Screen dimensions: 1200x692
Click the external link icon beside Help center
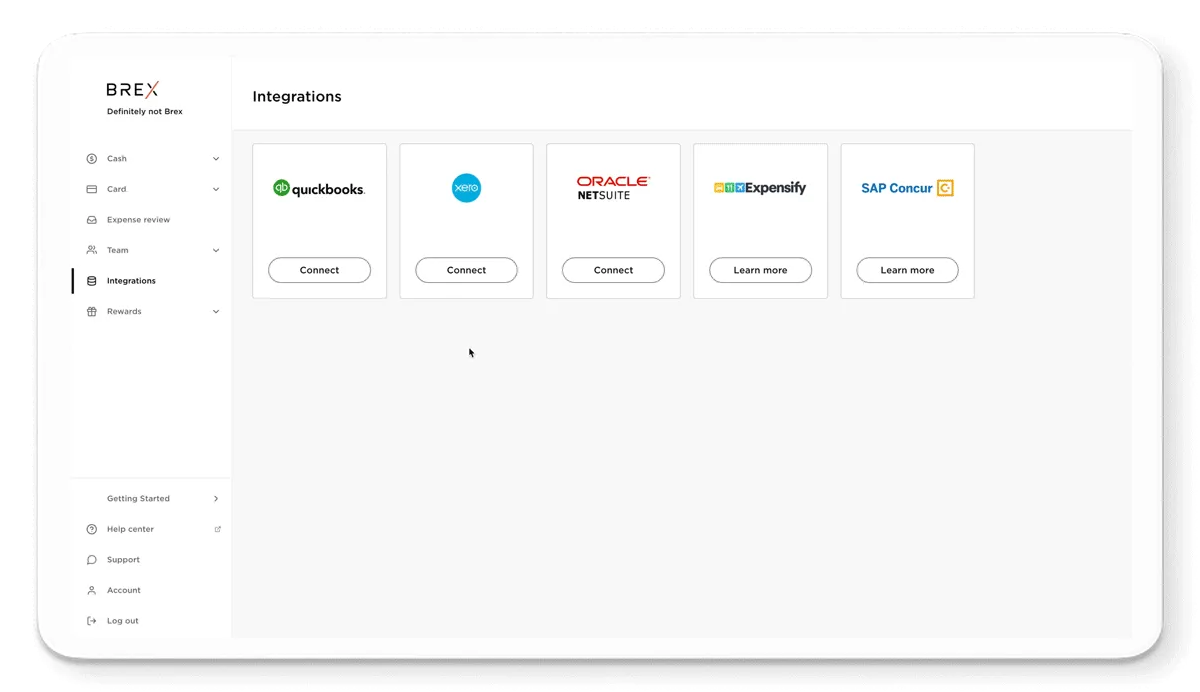218,529
